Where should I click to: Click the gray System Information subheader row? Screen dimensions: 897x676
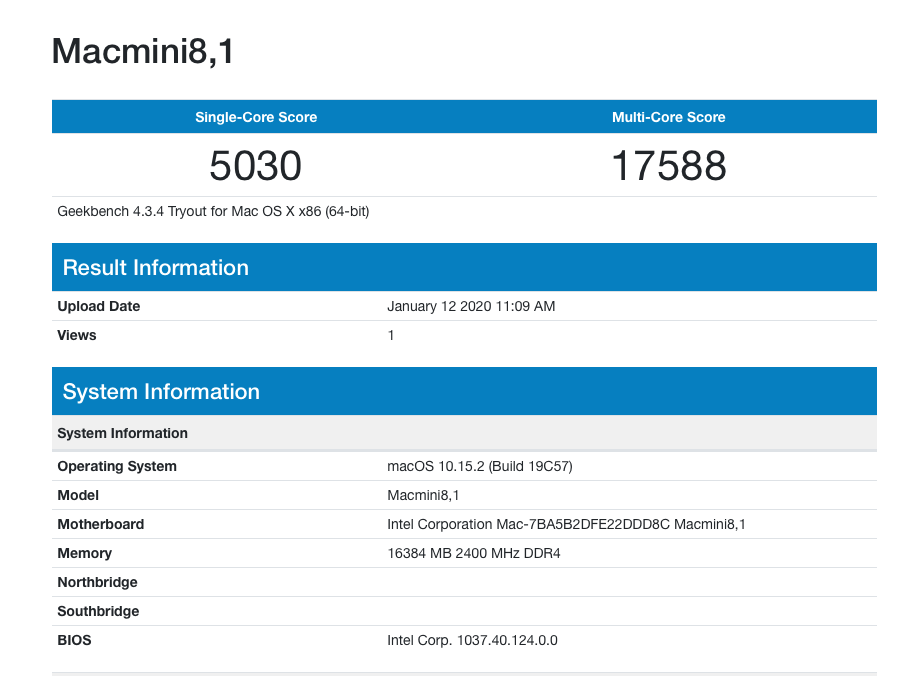(464, 433)
